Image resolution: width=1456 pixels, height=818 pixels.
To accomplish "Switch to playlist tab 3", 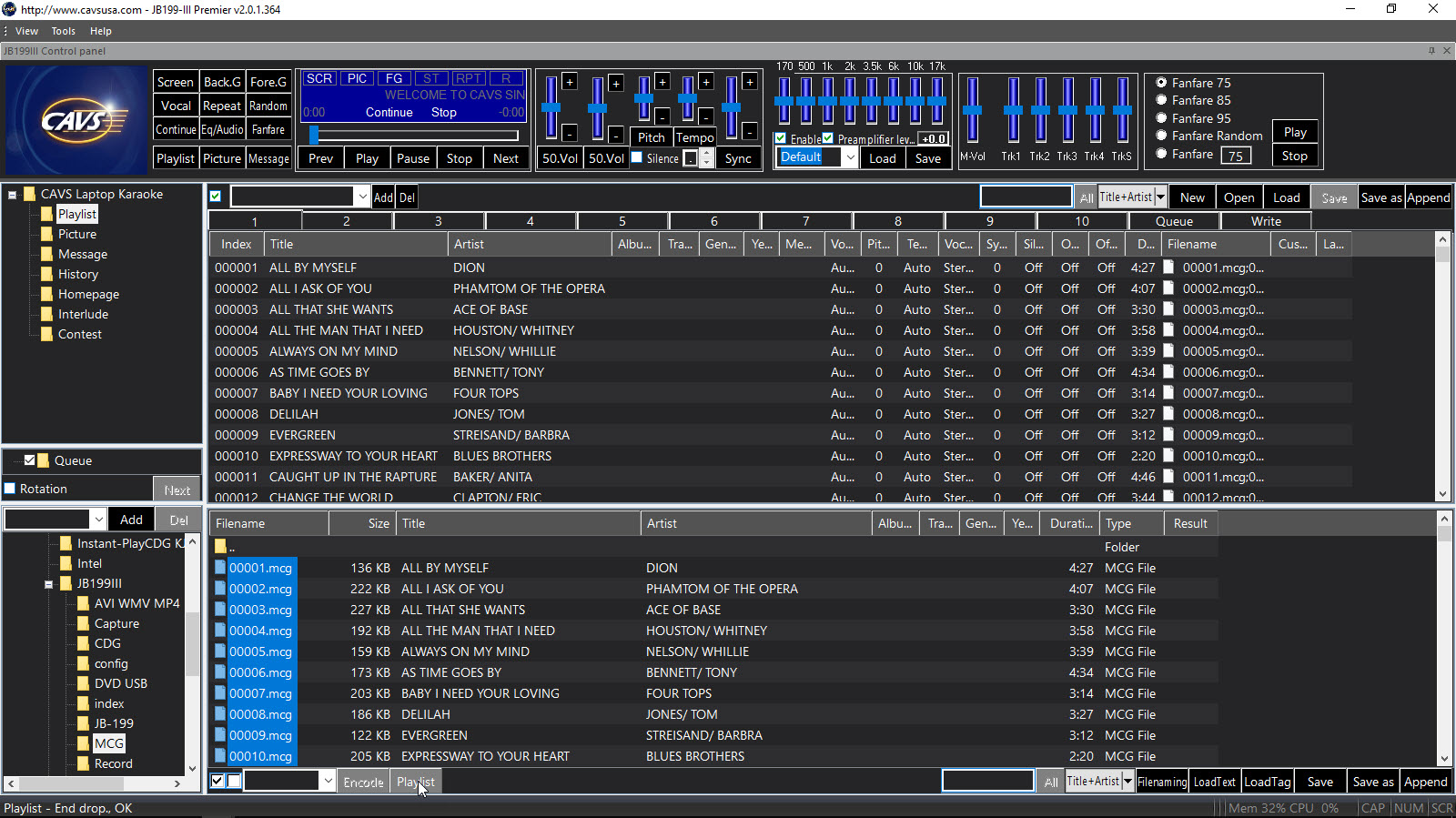I will pyautogui.click(x=439, y=221).
